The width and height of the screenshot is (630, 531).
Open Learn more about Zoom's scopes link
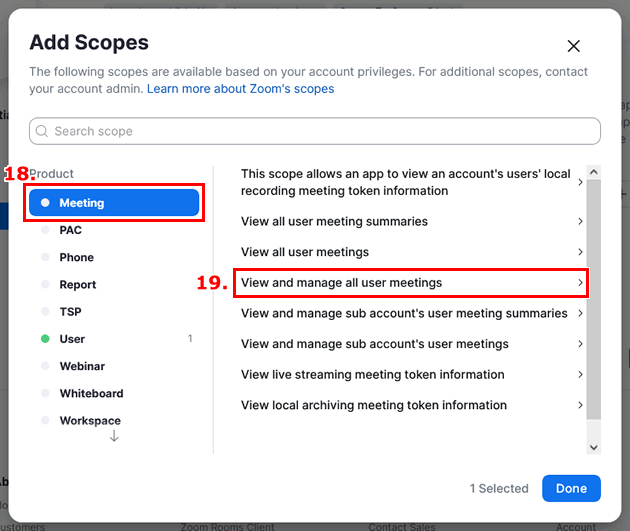click(x=240, y=89)
